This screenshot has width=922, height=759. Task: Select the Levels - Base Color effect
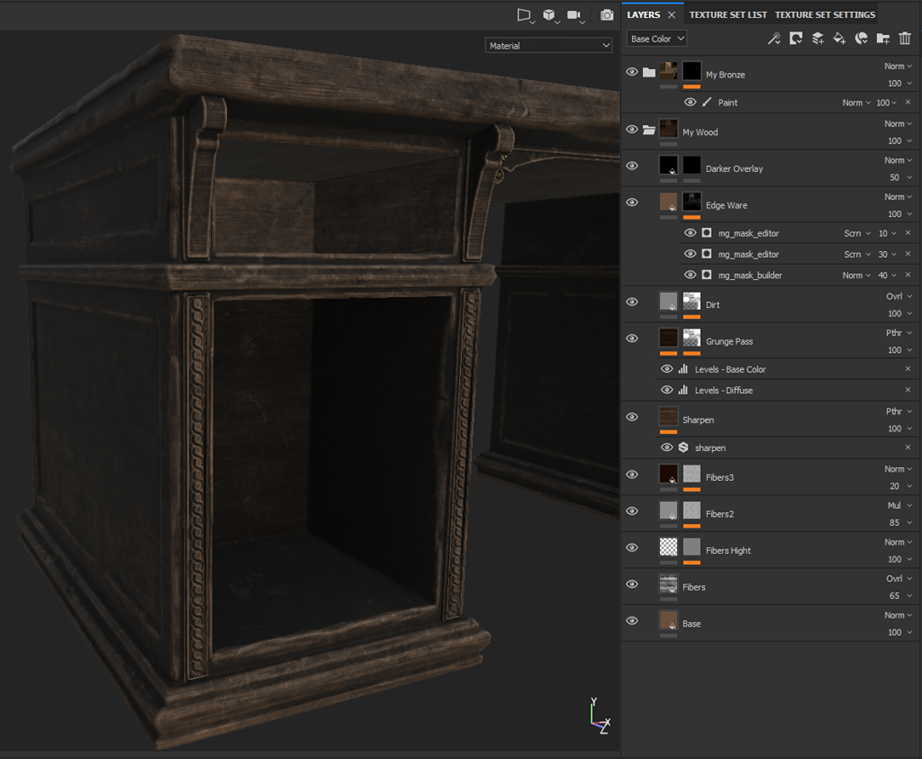730,369
